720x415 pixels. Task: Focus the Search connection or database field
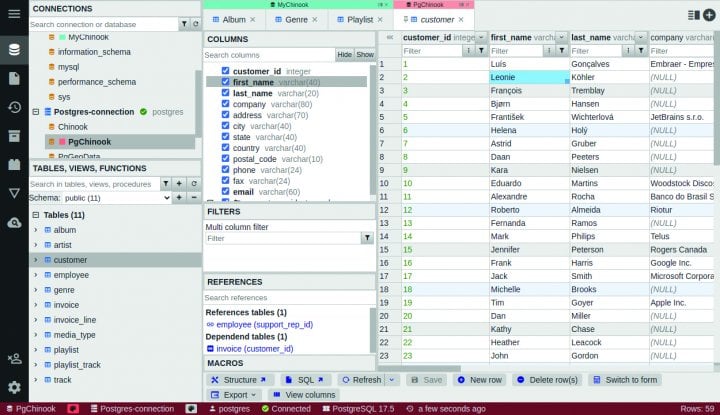click(x=104, y=24)
